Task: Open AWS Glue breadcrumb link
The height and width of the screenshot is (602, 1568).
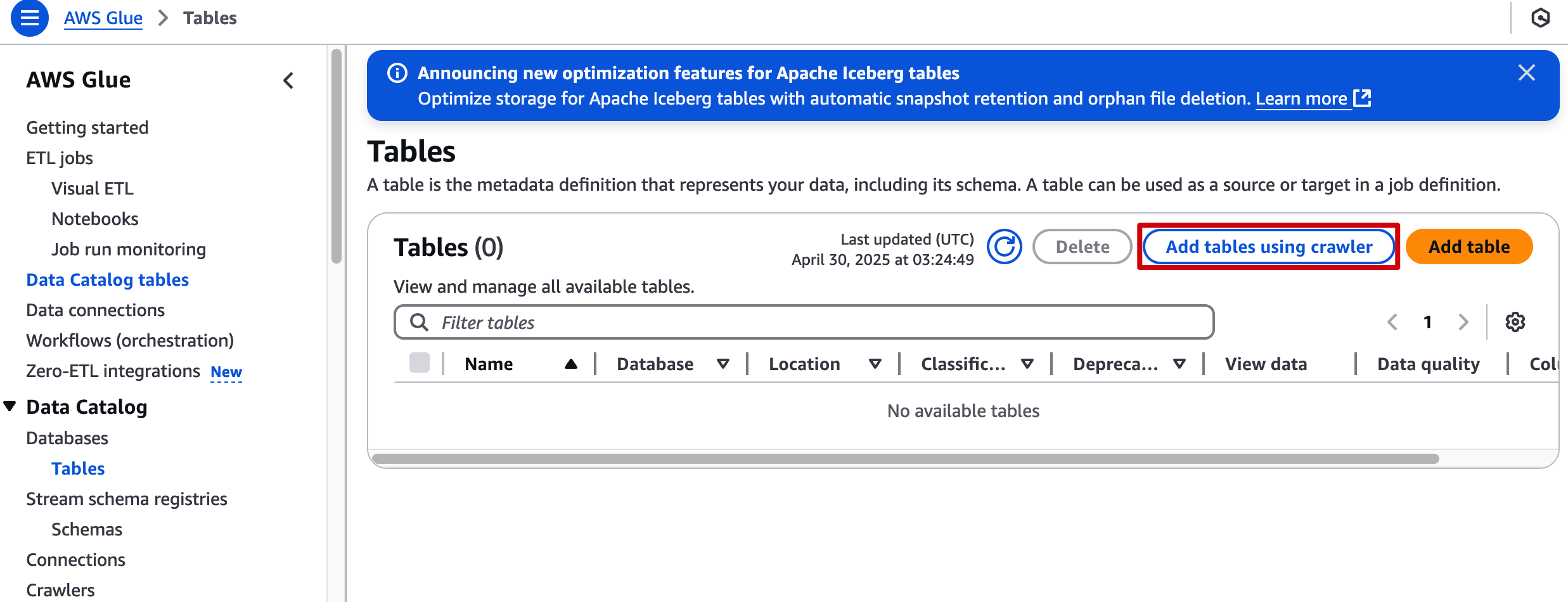Action: (x=103, y=18)
